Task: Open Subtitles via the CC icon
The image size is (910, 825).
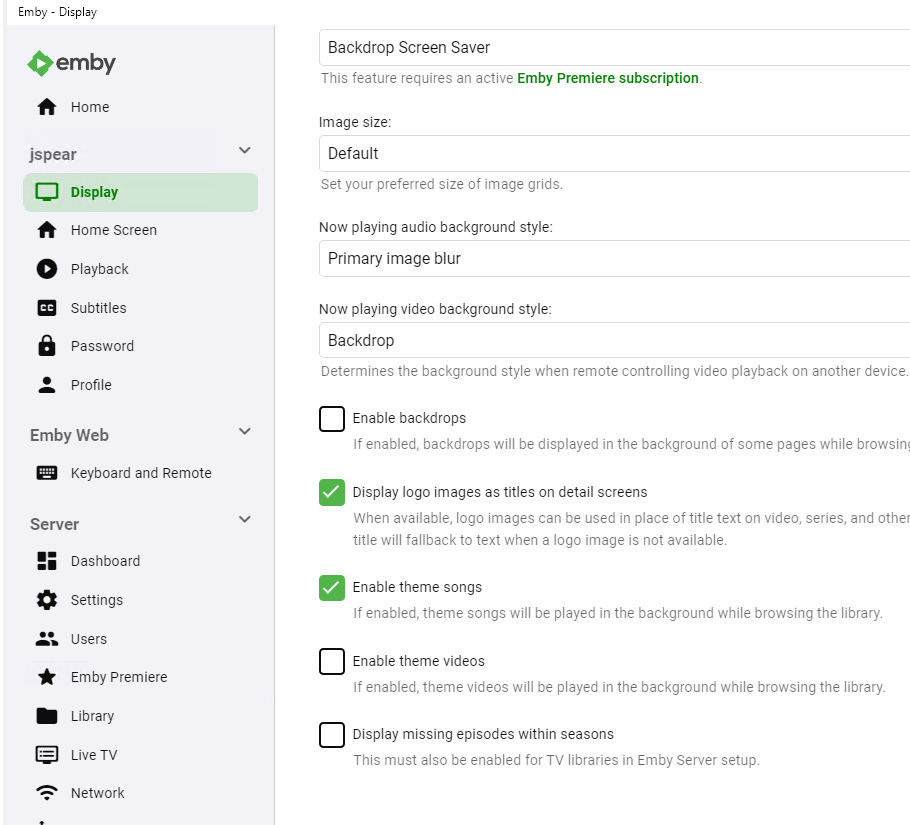Action: (46, 308)
